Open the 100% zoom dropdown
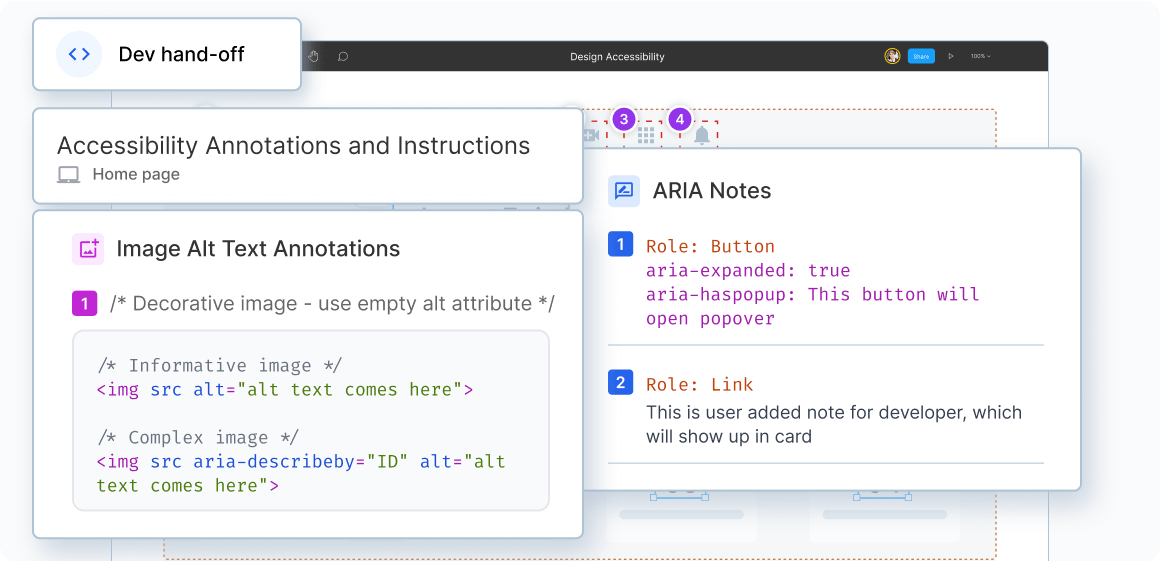1160x561 pixels. point(980,57)
